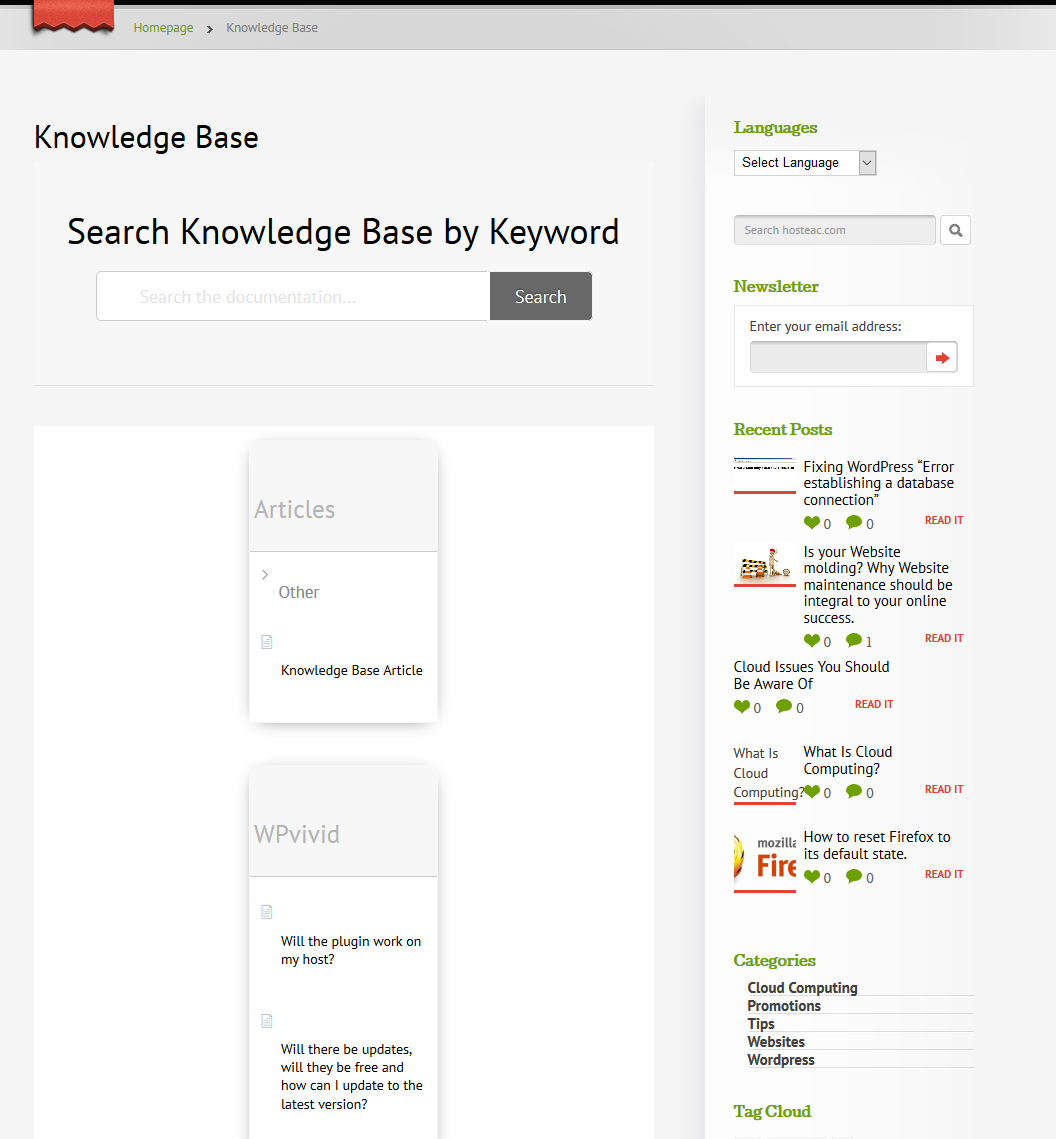Click the documentation search input field
Screen dimensions: 1056x1139
click(x=293, y=297)
